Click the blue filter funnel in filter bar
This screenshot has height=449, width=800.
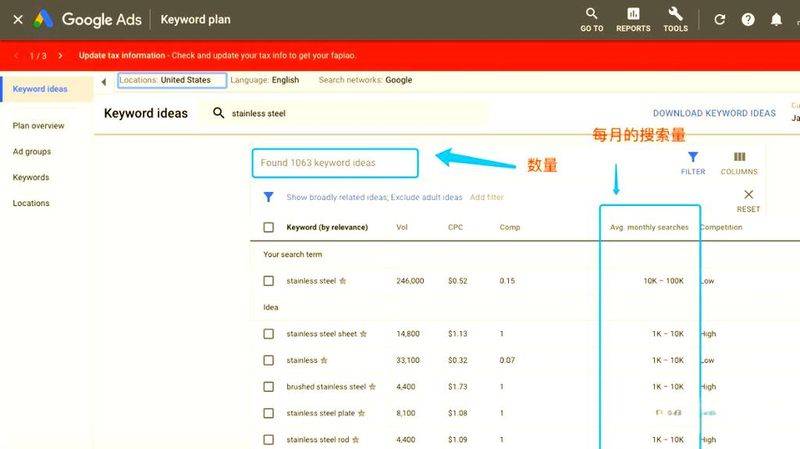pos(268,197)
